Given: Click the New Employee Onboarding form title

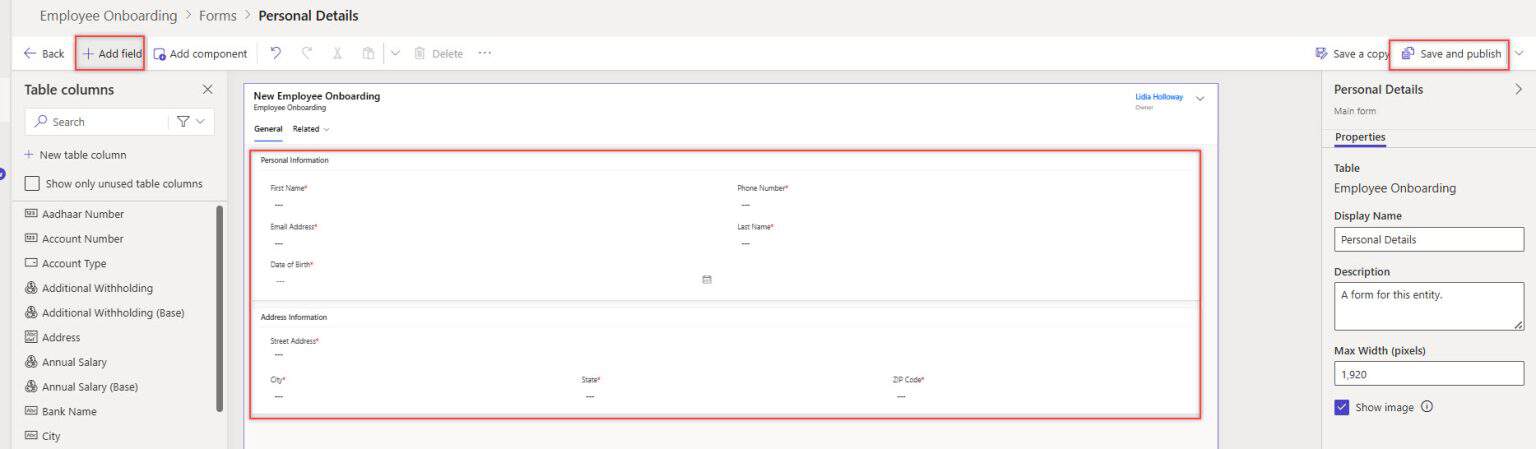Looking at the screenshot, I should pyautogui.click(x=317, y=96).
